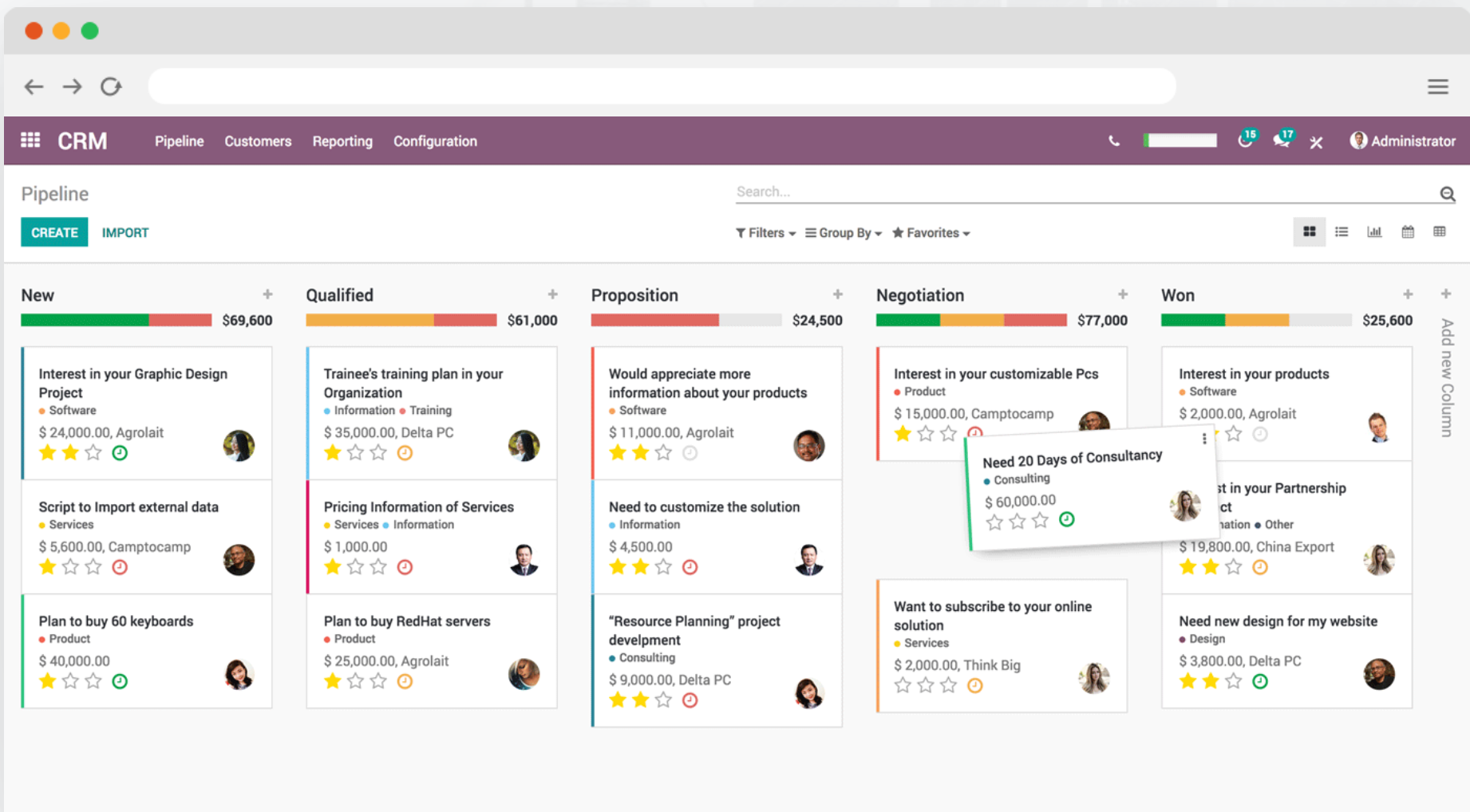The width and height of the screenshot is (1470, 812).
Task: Open the Need to customize the solution card
Action: pos(717,537)
